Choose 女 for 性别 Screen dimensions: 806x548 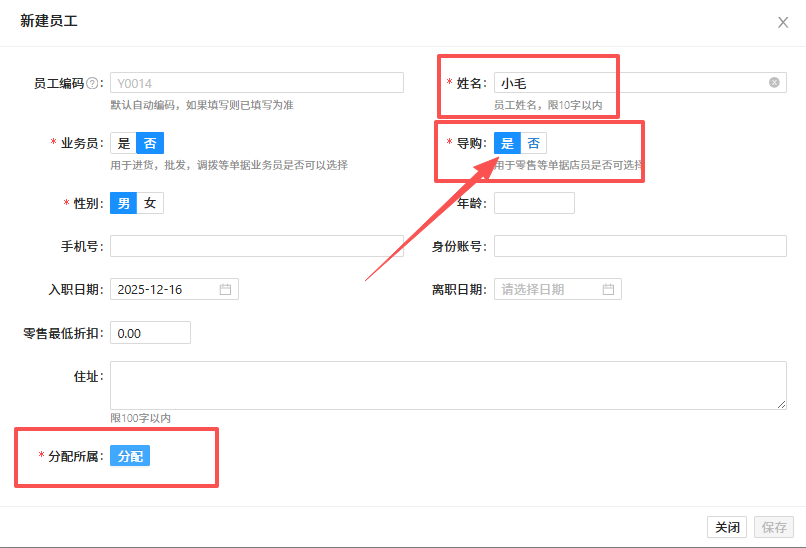(x=150, y=203)
